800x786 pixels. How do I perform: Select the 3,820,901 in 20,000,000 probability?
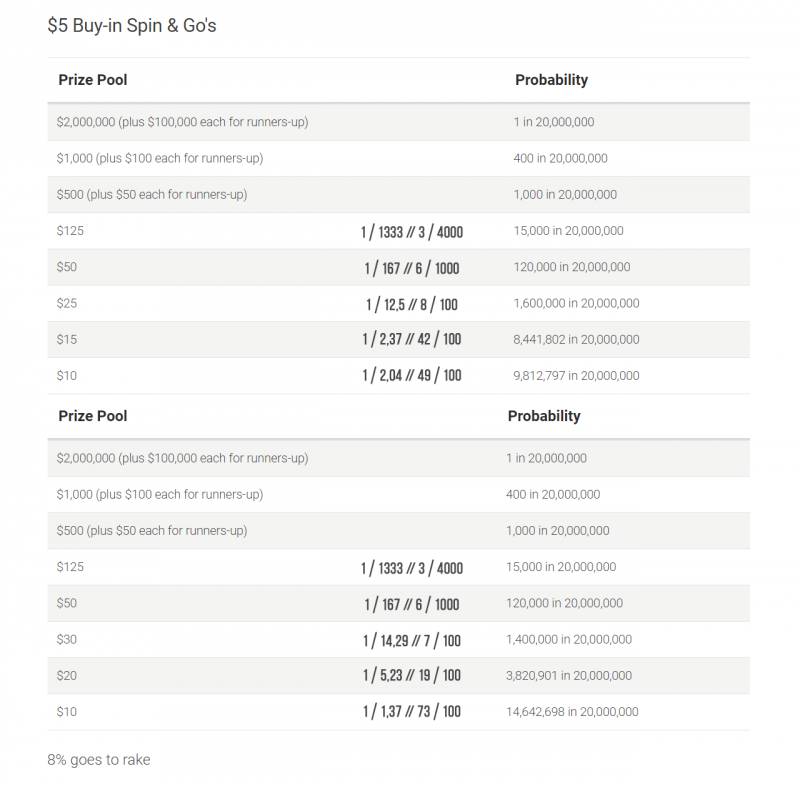pyautogui.click(x=569, y=676)
